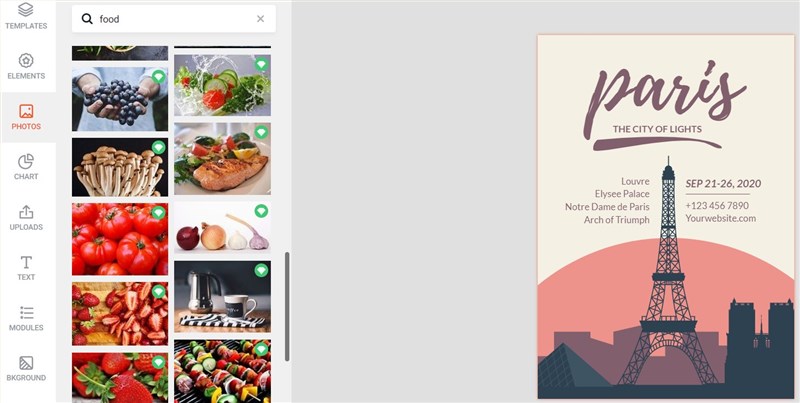The image size is (800, 403).
Task: Select the red tomatoes photo
Action: pyautogui.click(x=120, y=239)
